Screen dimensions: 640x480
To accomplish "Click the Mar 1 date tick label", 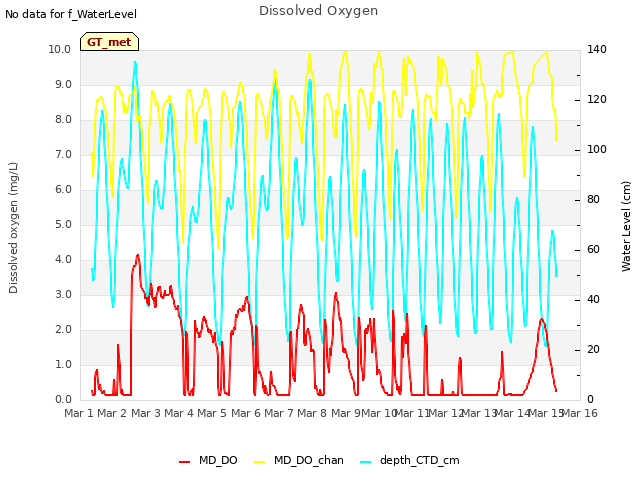I will click(79, 413).
